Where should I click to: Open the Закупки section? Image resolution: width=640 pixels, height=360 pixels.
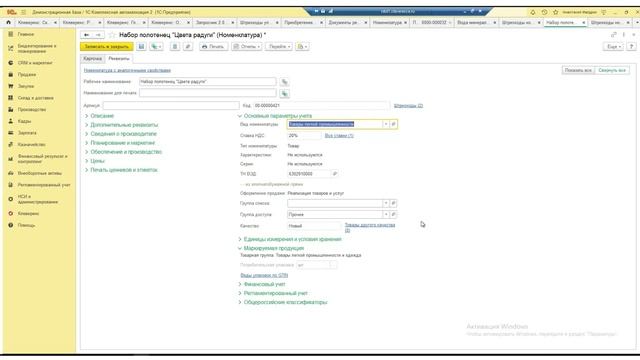click(26, 86)
